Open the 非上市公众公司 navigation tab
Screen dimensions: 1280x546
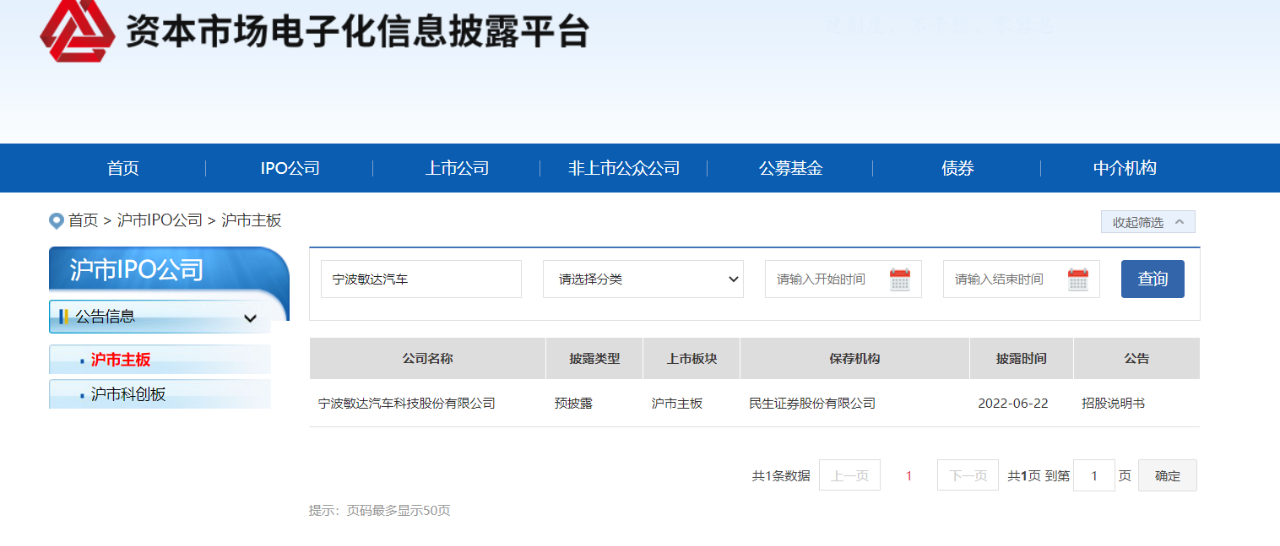[624, 168]
